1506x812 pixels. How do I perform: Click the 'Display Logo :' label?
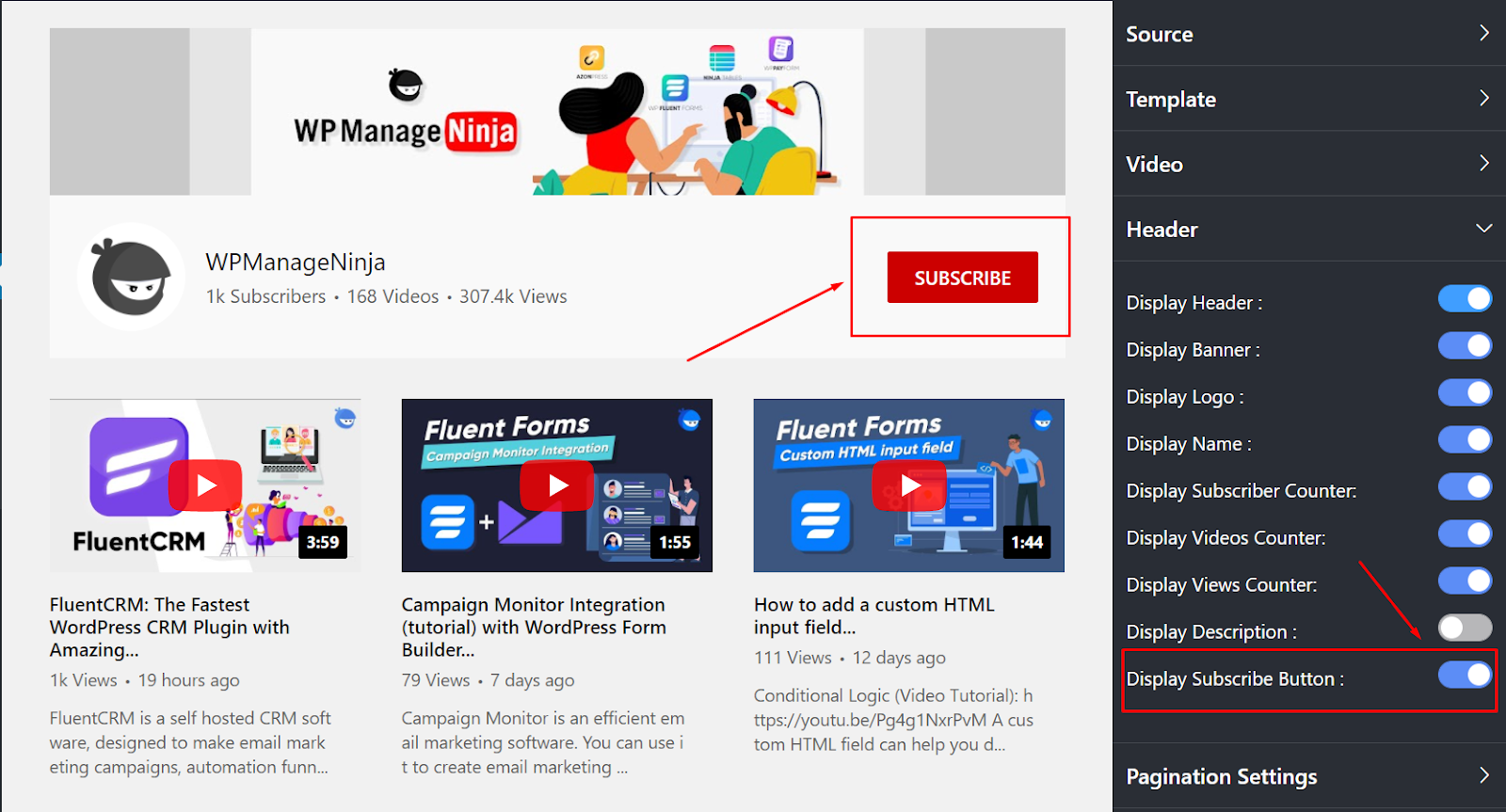[1185, 397]
